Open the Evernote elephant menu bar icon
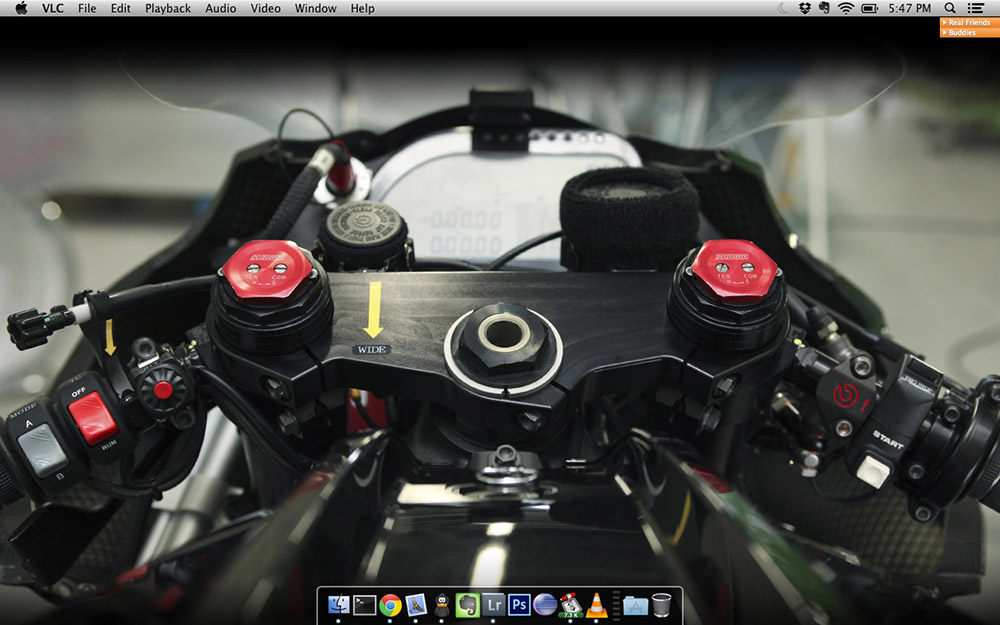 (824, 8)
